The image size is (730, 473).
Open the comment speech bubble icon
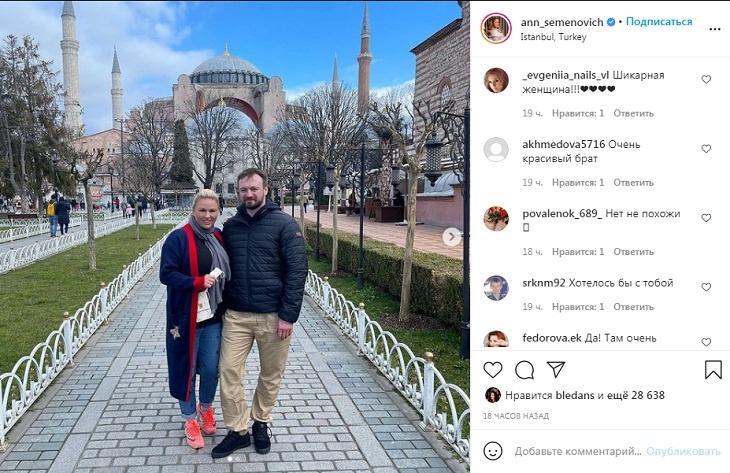524,370
